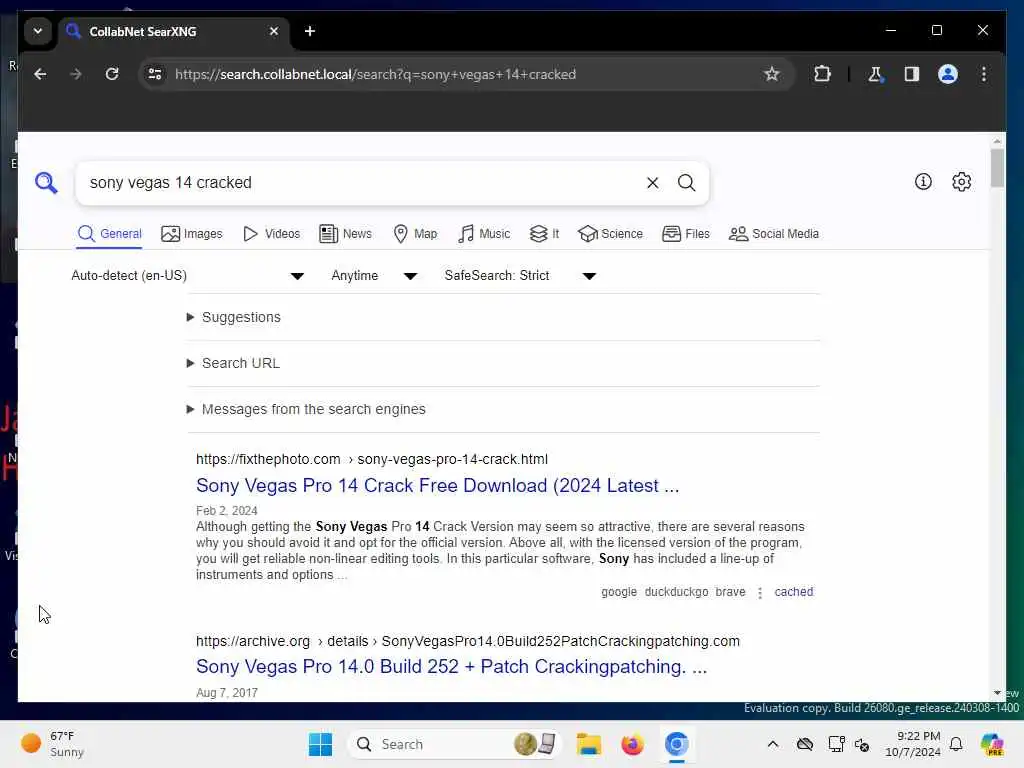Image resolution: width=1024 pixels, height=768 pixels.
Task: Open cached version of fixthephoto result
Action: click(x=793, y=592)
